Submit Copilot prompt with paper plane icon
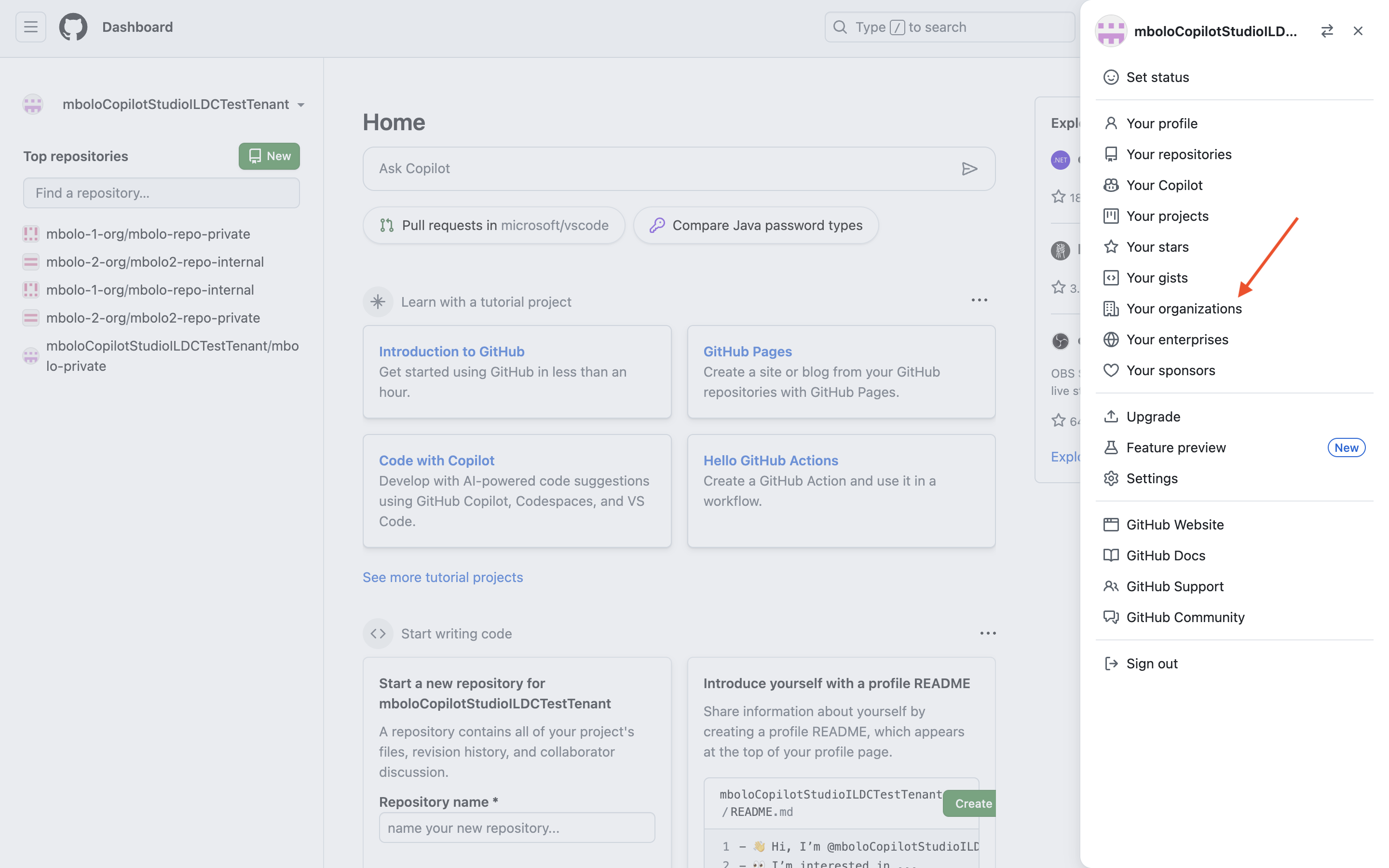1389x868 pixels. point(970,168)
